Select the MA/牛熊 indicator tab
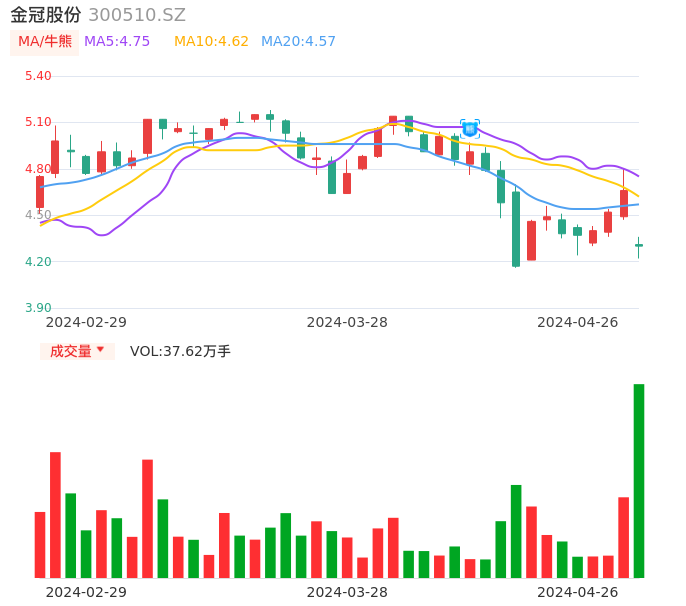 pos(45,42)
